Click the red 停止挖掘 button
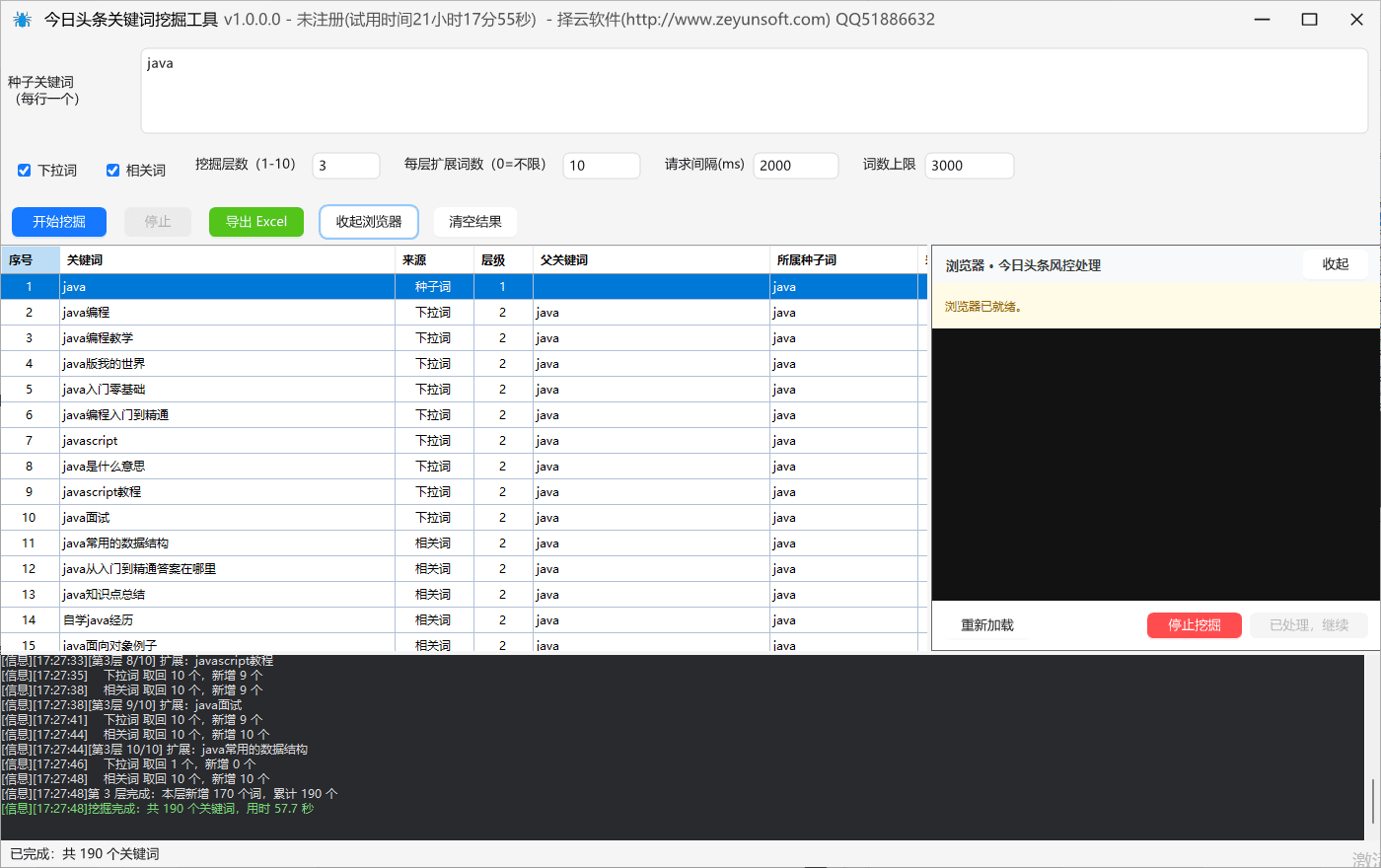This screenshot has width=1381, height=868. tap(1195, 625)
